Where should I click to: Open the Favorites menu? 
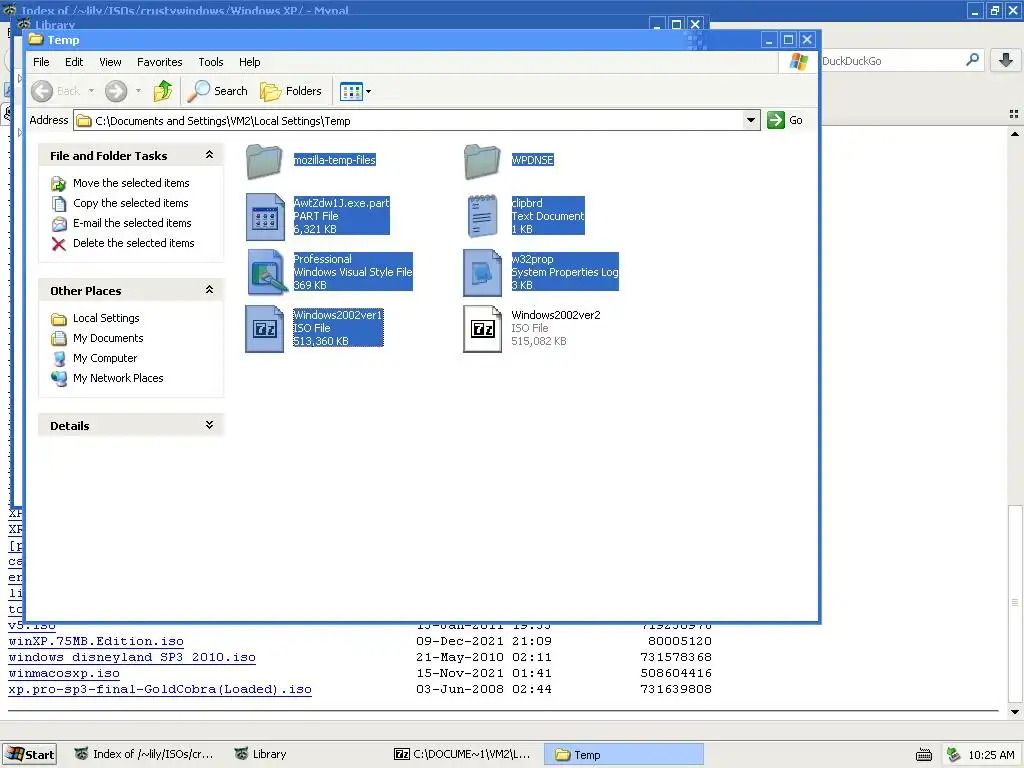159,62
